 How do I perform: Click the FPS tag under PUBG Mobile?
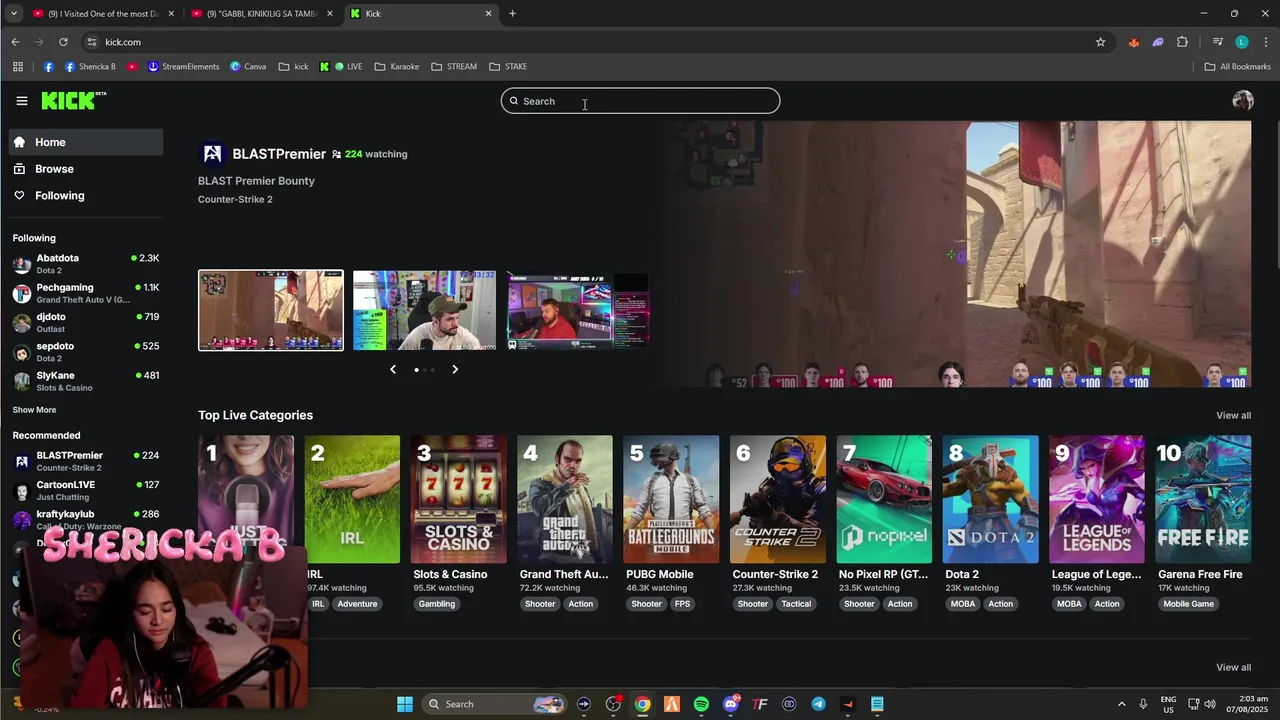(682, 604)
